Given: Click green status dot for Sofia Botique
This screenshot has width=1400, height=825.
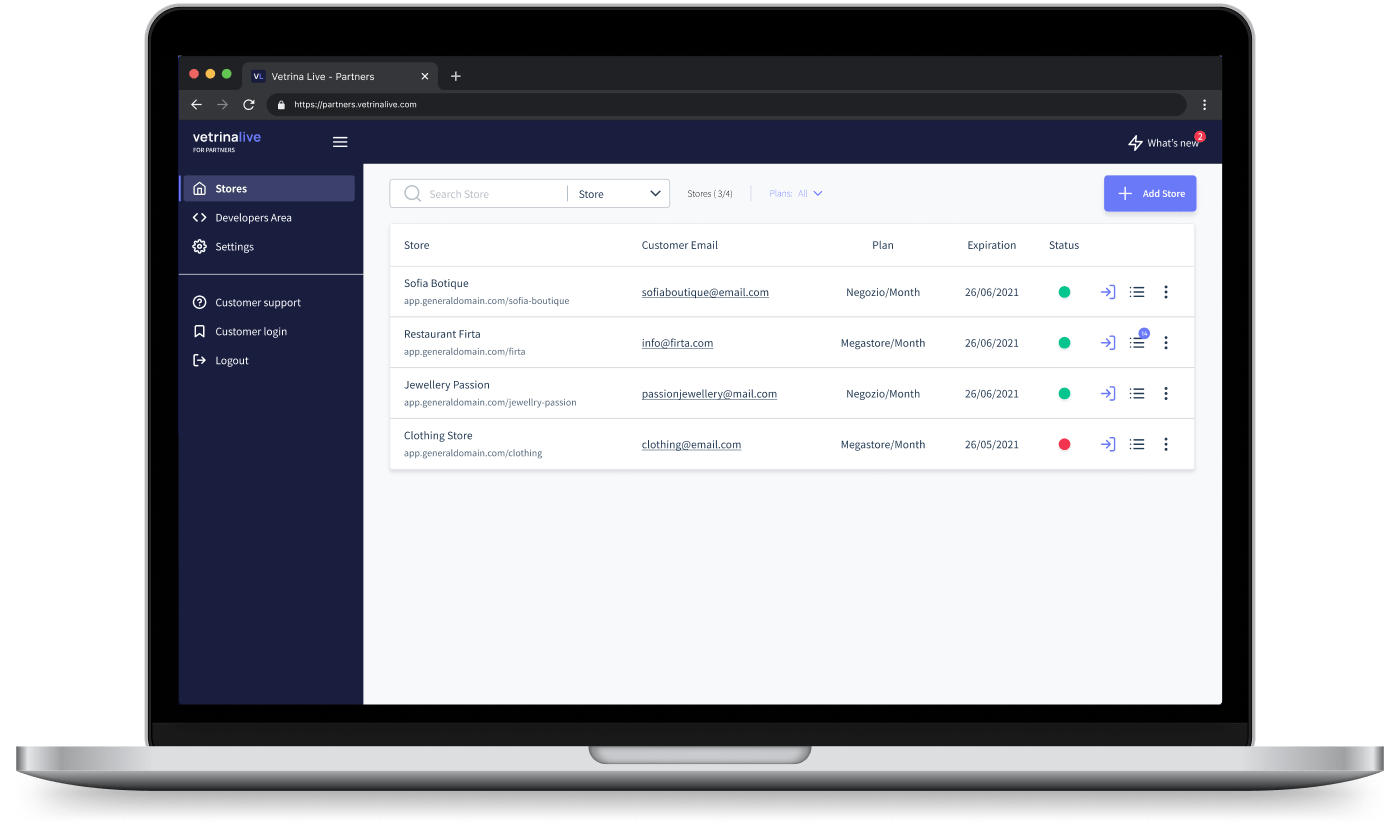Looking at the screenshot, I should click(1064, 292).
